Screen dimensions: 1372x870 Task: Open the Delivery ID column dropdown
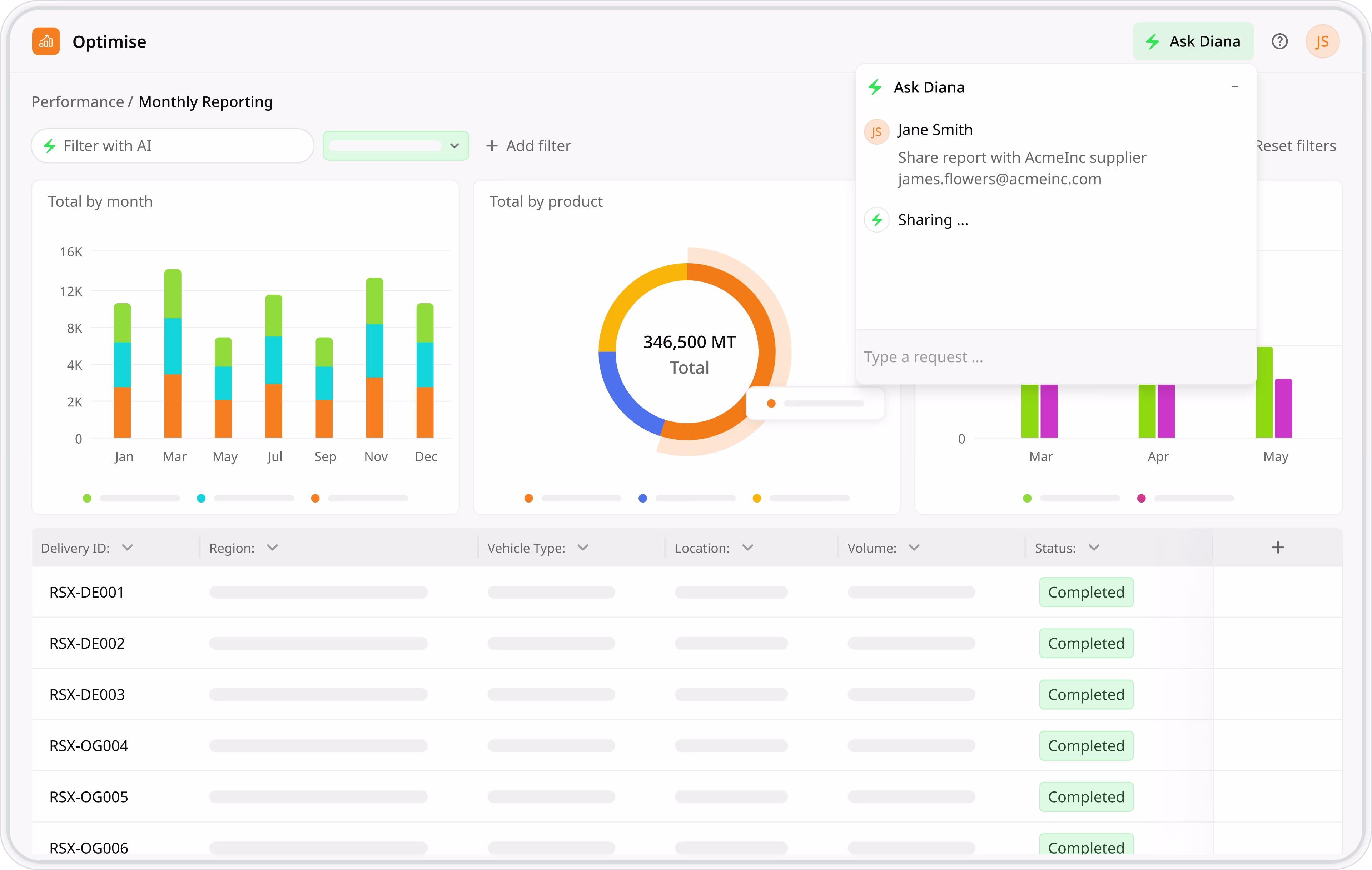tap(128, 548)
